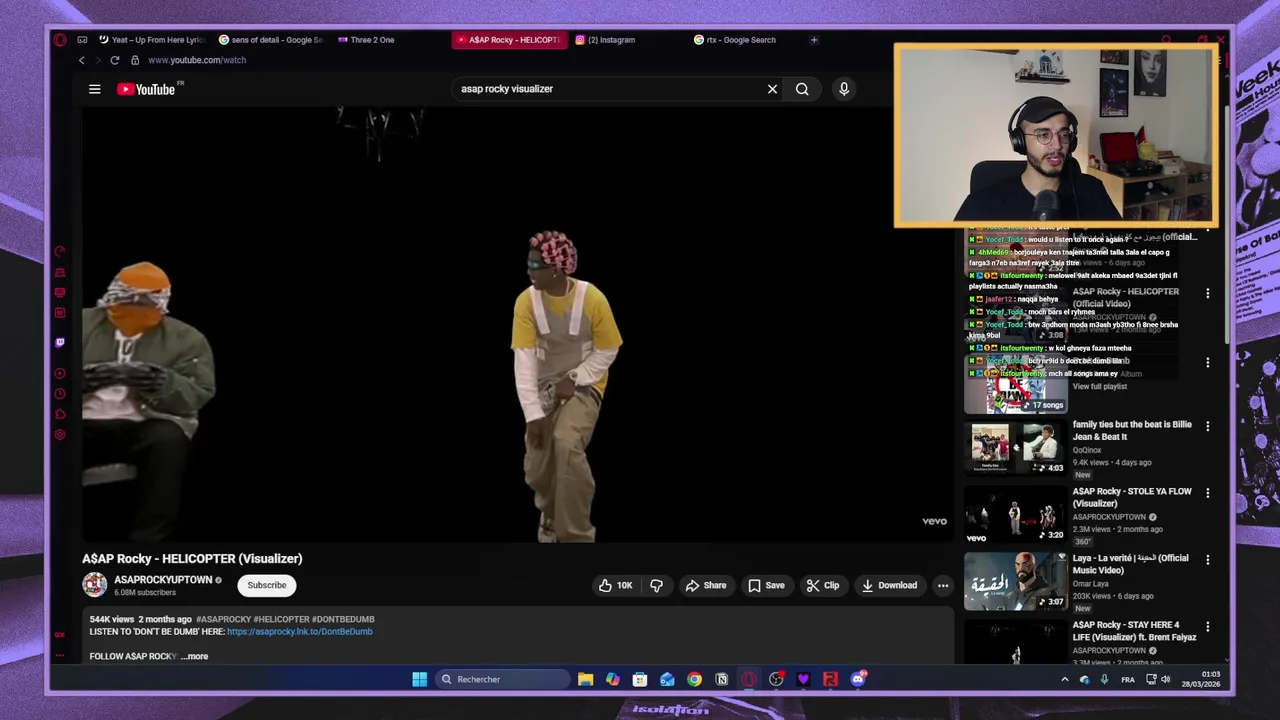
Task: Open the ASAPROCKYUPTOWN channel avatar
Action: click(x=95, y=585)
